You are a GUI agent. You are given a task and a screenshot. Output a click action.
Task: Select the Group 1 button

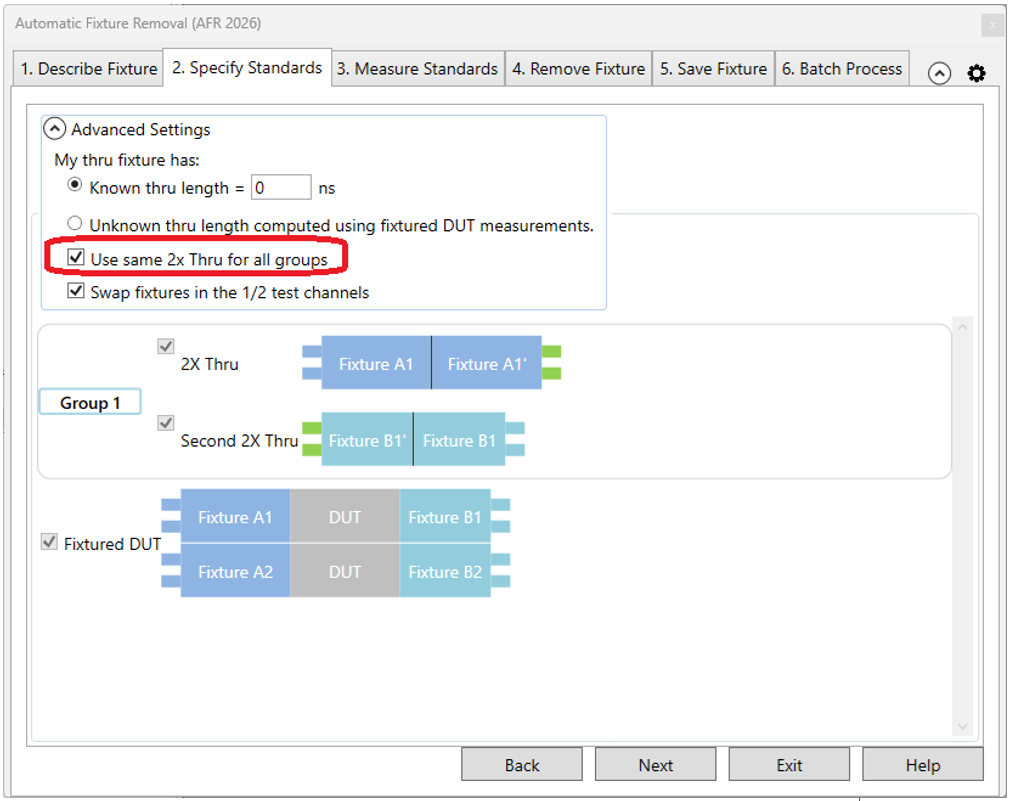pyautogui.click(x=90, y=402)
